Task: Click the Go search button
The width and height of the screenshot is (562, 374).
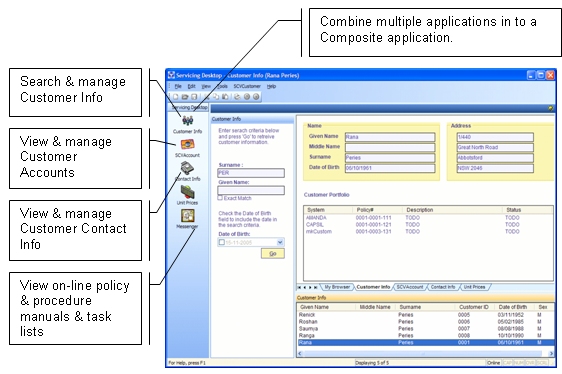Action: pyautogui.click(x=273, y=254)
